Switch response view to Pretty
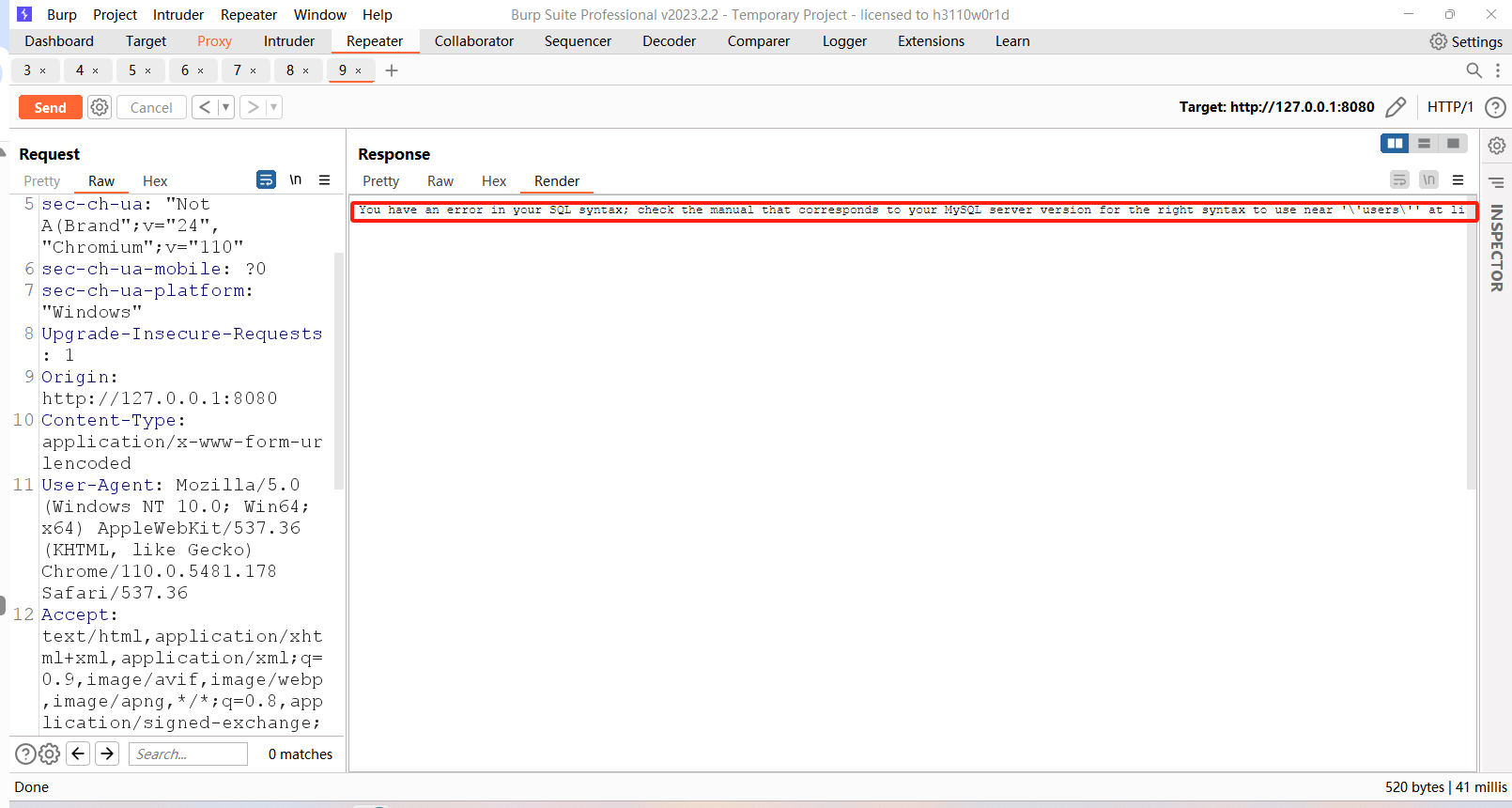This screenshot has width=1512, height=808. tap(381, 181)
